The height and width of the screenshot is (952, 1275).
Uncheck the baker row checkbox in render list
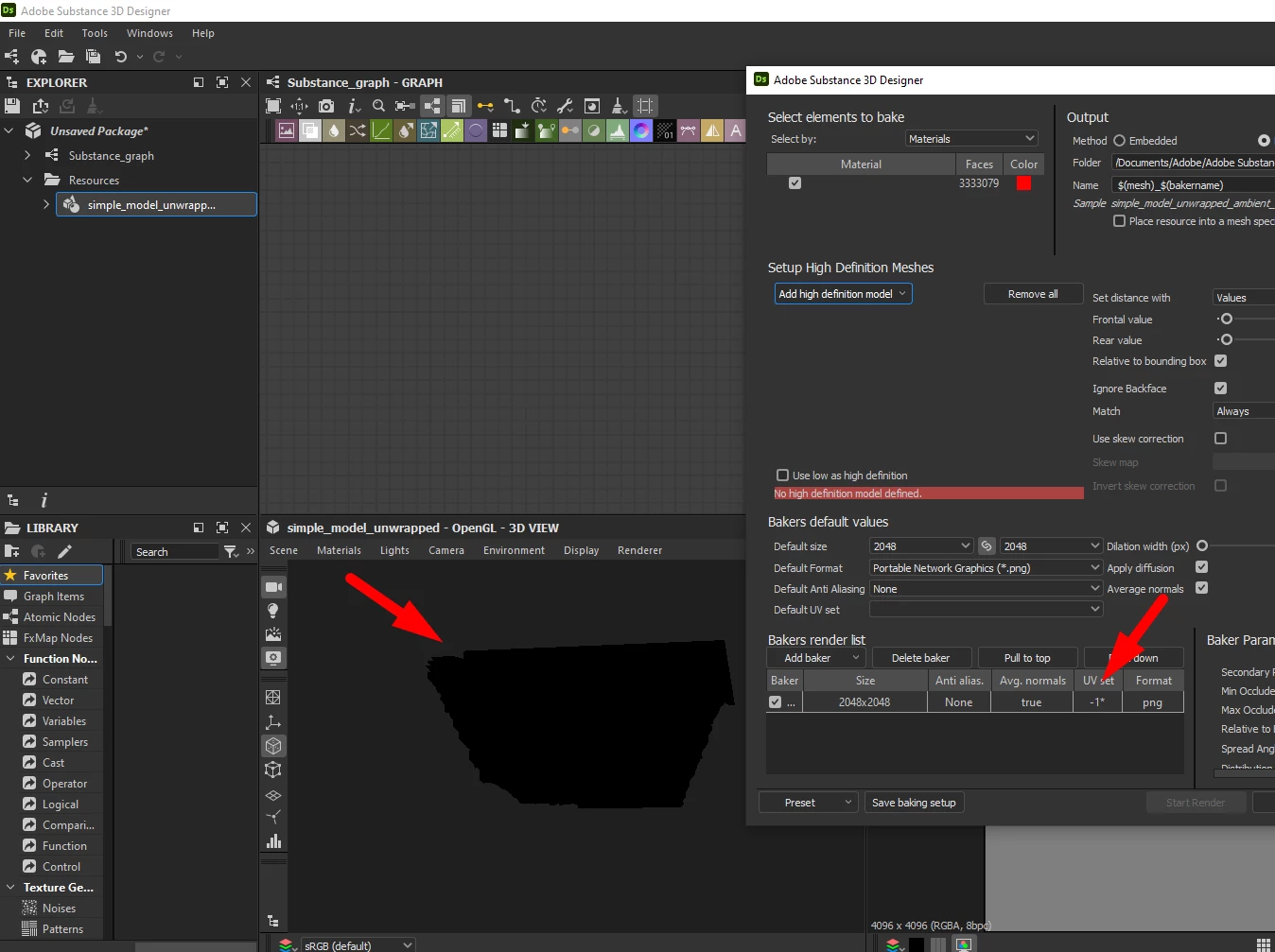pyautogui.click(x=776, y=702)
